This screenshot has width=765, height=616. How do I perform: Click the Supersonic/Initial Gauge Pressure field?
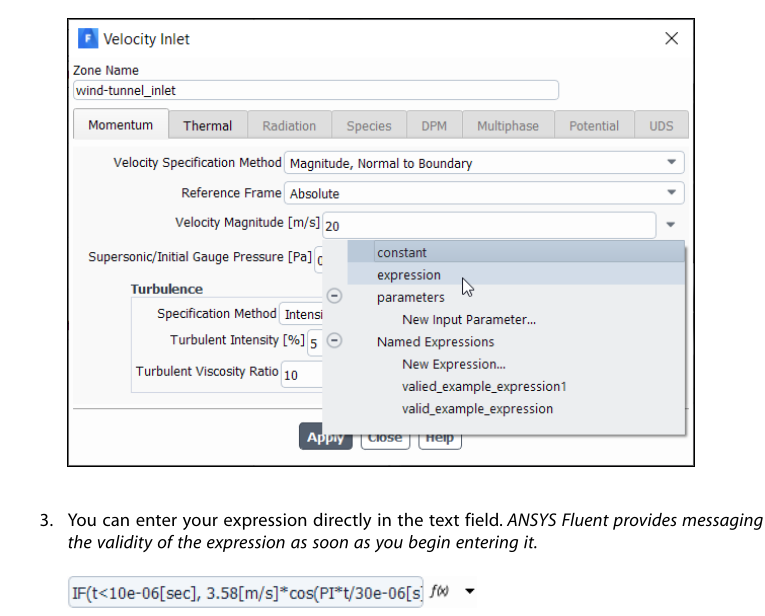pyautogui.click(x=319, y=260)
